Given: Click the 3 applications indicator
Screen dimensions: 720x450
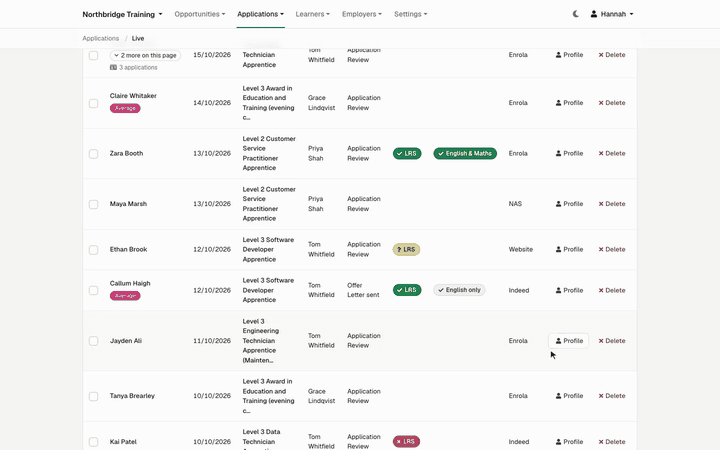Looking at the screenshot, I should pos(134,68).
